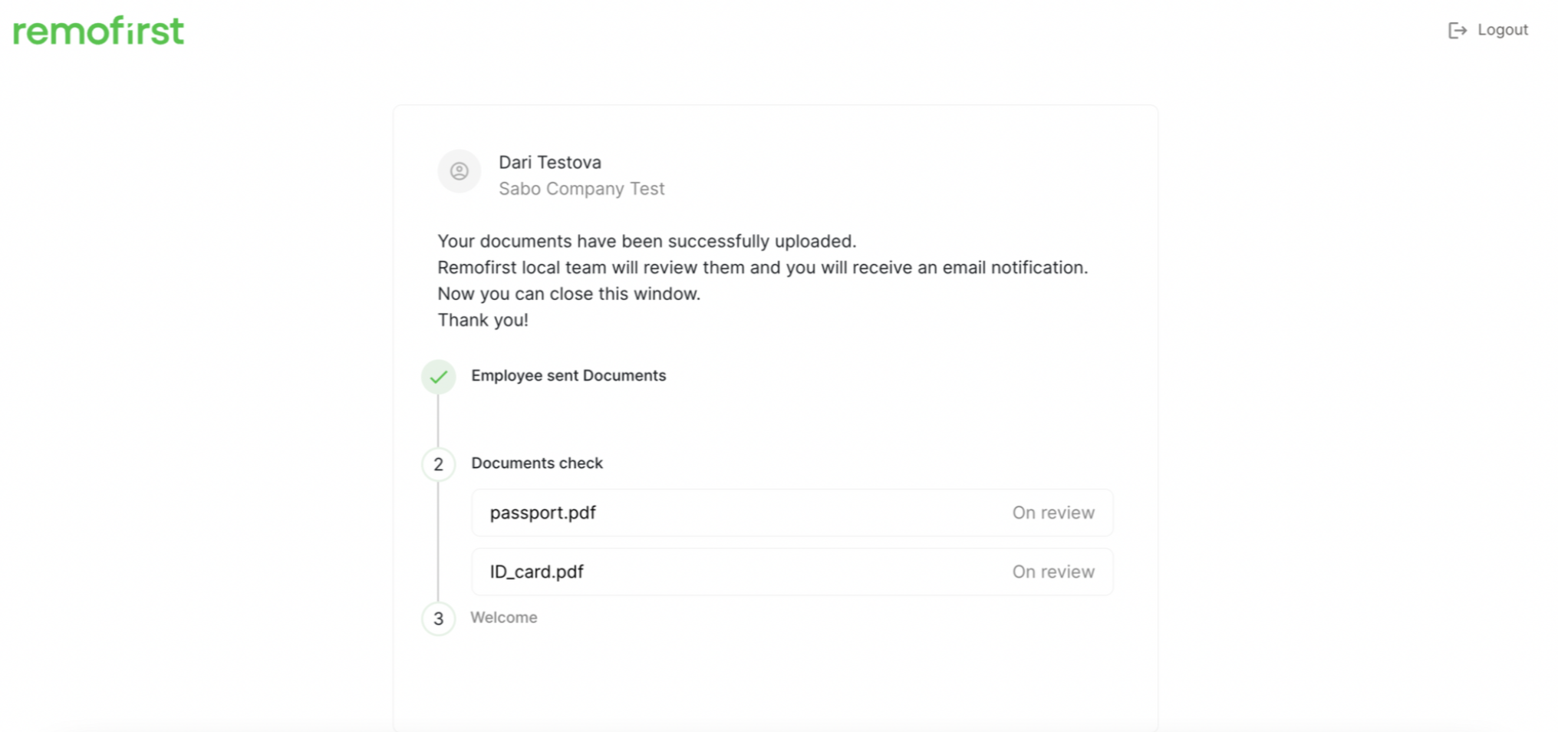Click the logout arrow icon

pos(1458,31)
